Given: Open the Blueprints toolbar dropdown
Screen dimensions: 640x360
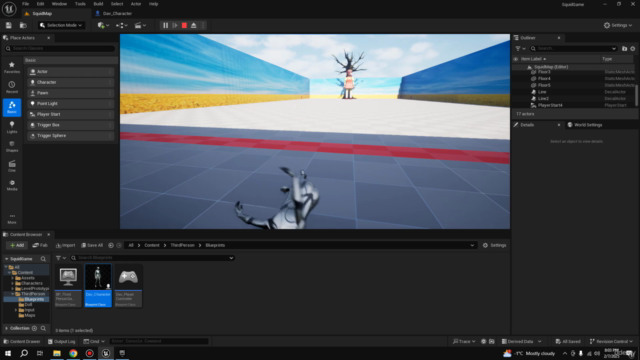Looking at the screenshot, I should 122,25.
